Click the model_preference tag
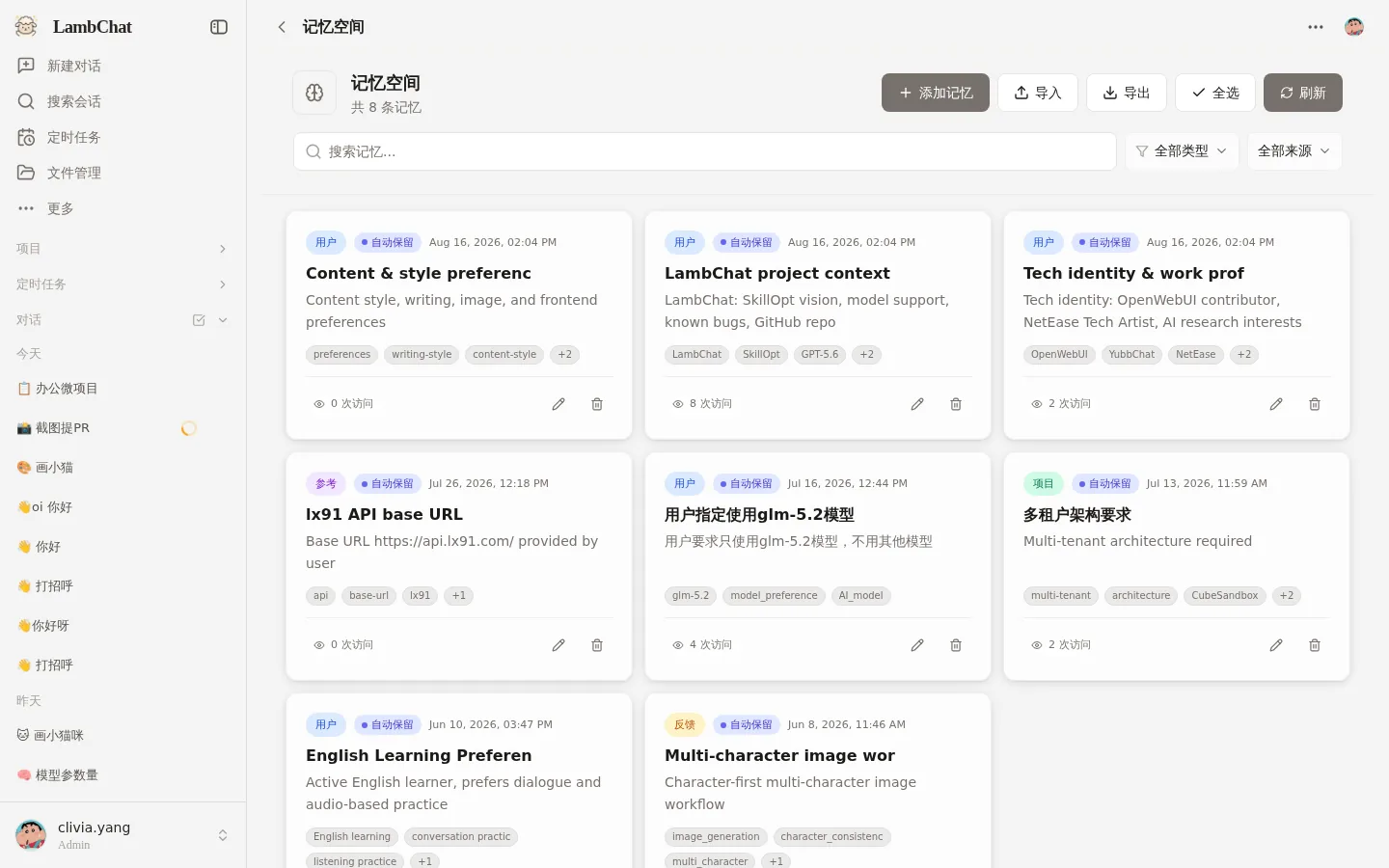The image size is (1389, 868). coord(774,596)
